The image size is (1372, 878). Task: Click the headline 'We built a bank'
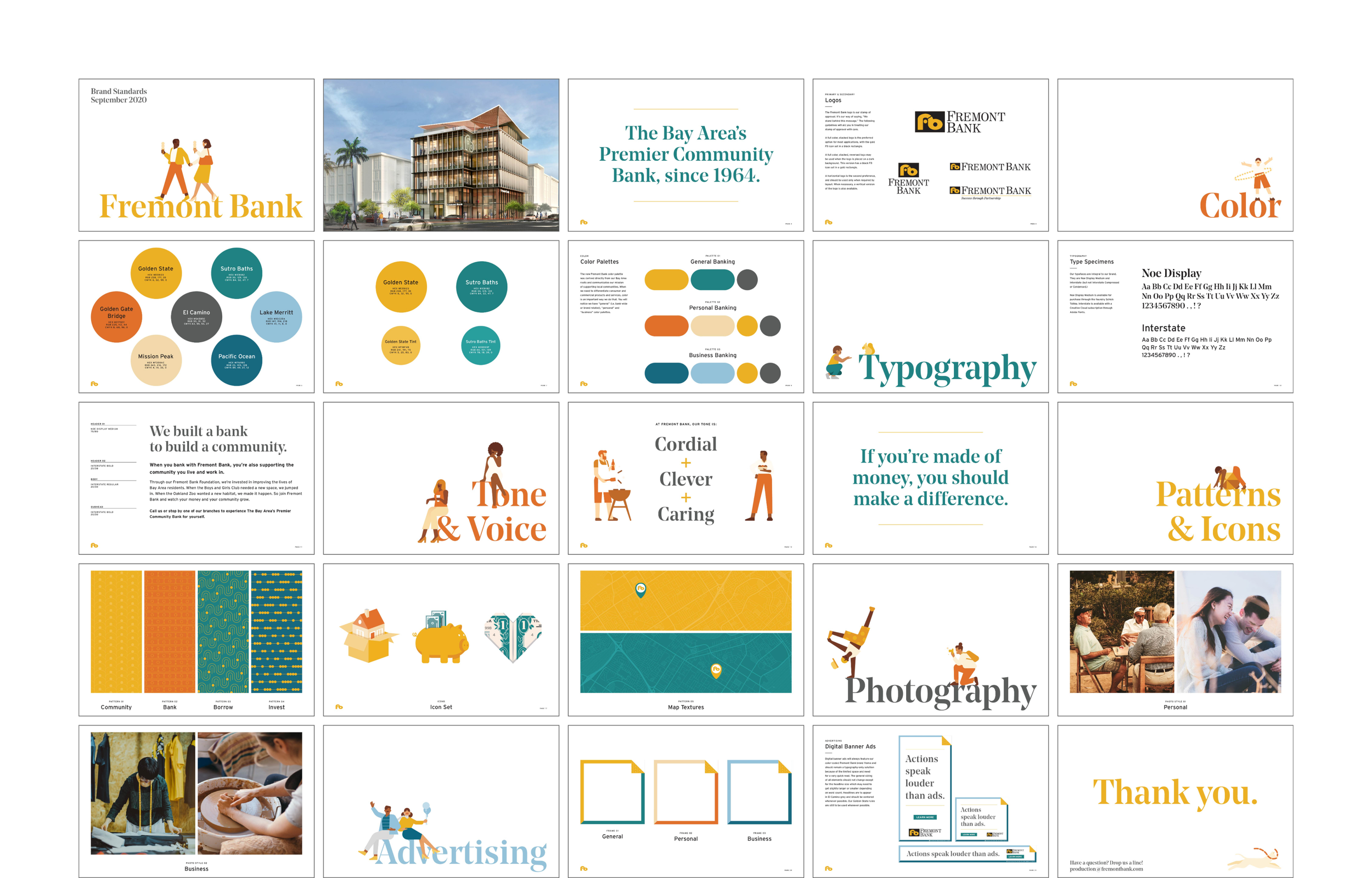[x=198, y=431]
